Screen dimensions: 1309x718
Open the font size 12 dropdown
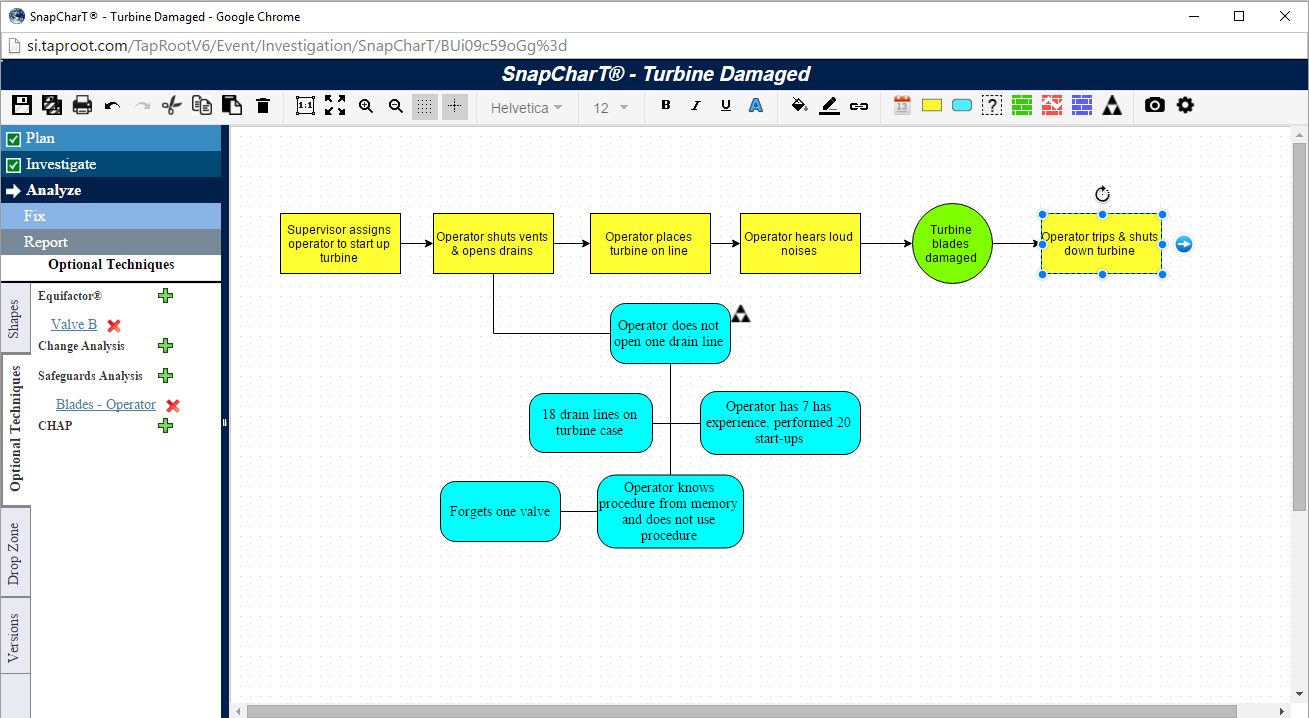point(610,108)
